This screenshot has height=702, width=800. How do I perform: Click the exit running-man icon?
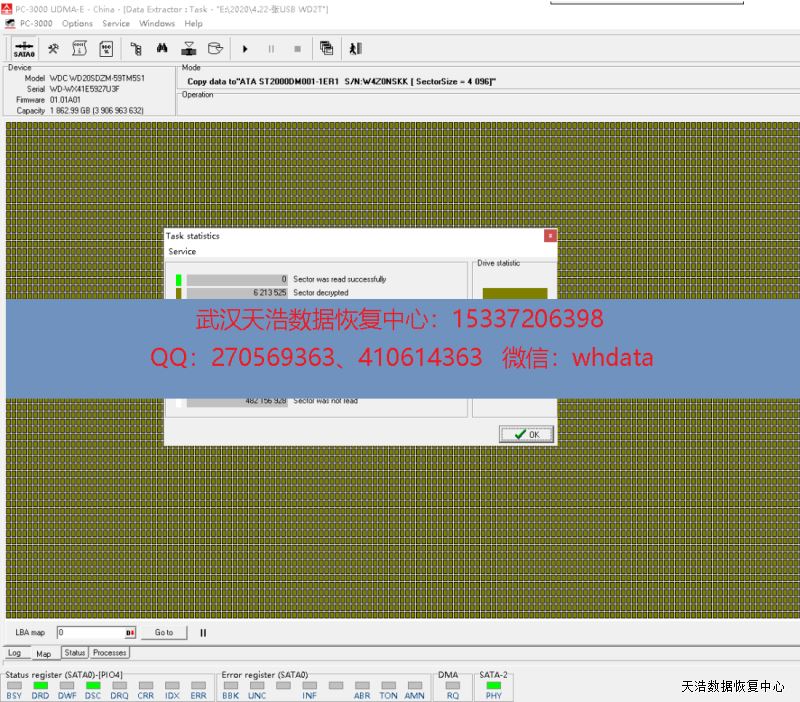tap(355, 48)
